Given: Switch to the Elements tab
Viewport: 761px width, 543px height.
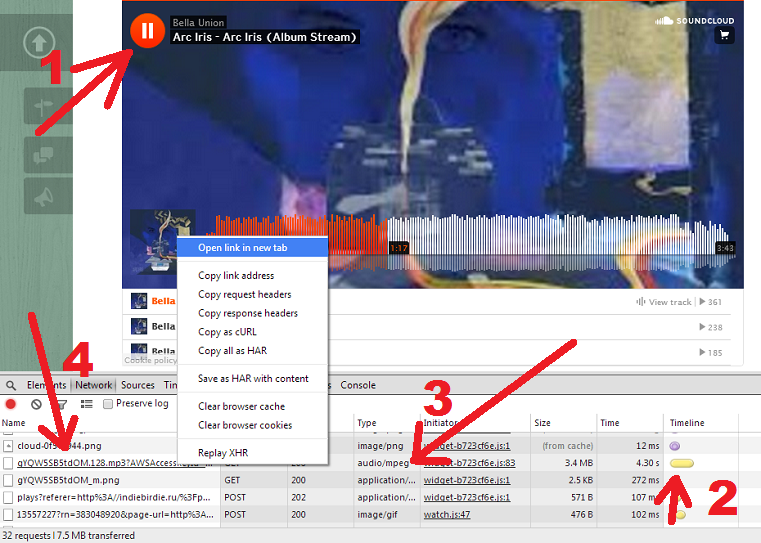Looking at the screenshot, I should click(x=46, y=385).
